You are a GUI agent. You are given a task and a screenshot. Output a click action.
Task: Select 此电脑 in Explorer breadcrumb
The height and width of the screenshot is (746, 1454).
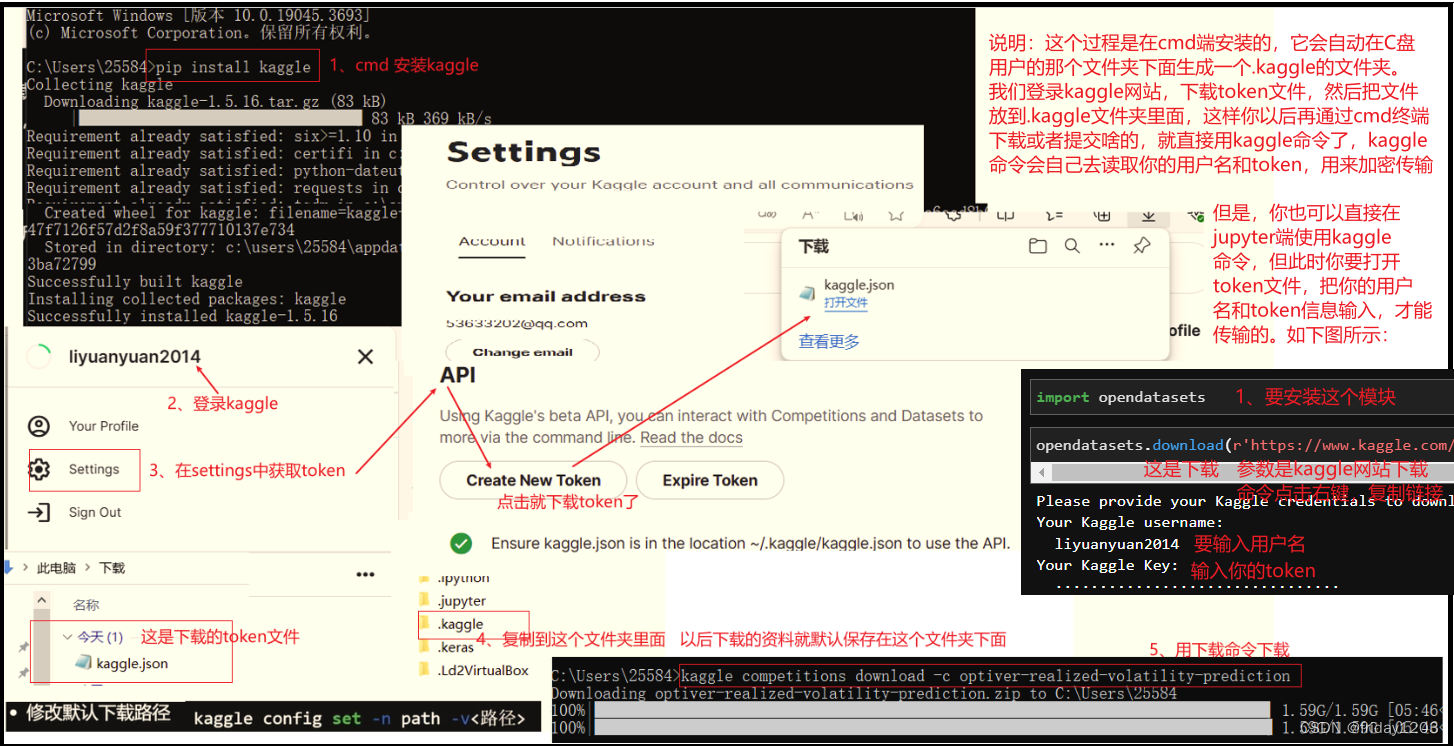coord(56,568)
